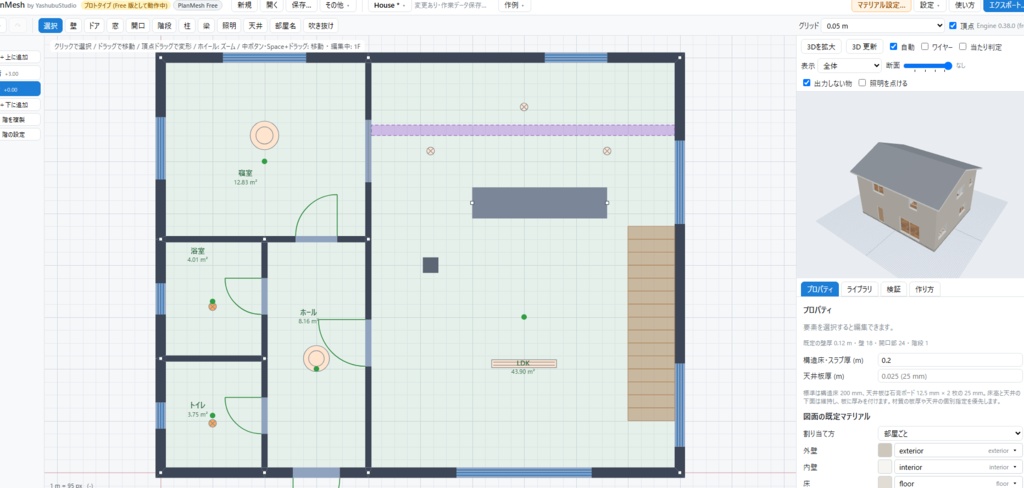
Task: Click the 下に追加 add floor below button
Action: coord(19,105)
